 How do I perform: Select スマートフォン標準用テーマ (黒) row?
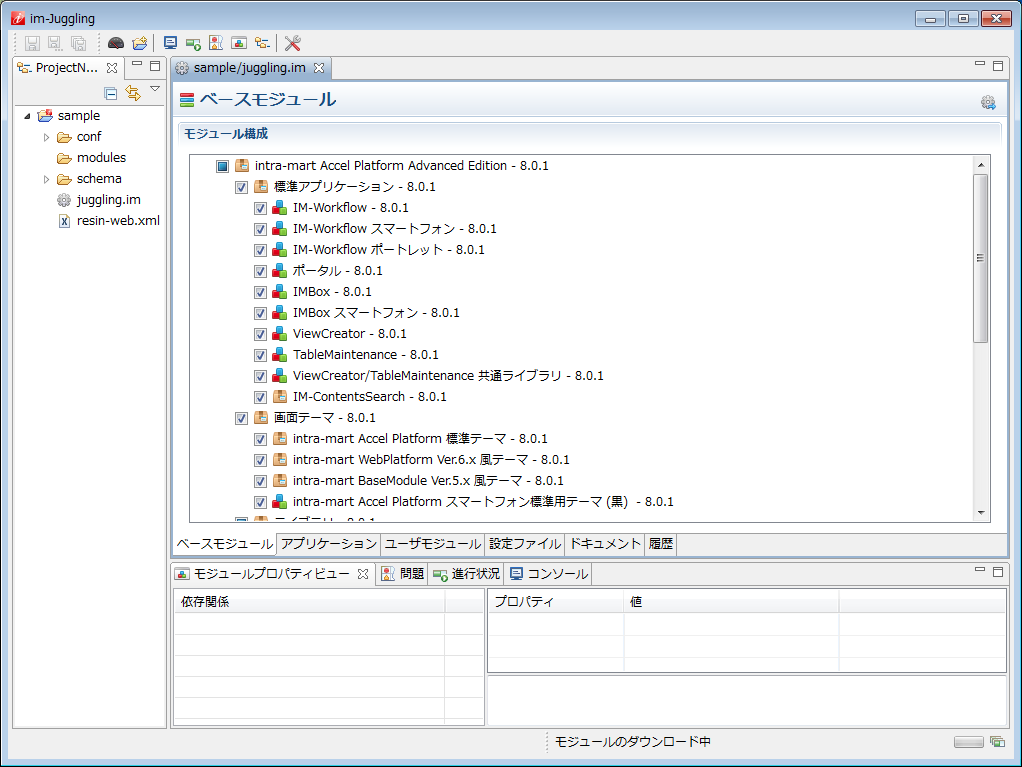(x=483, y=502)
